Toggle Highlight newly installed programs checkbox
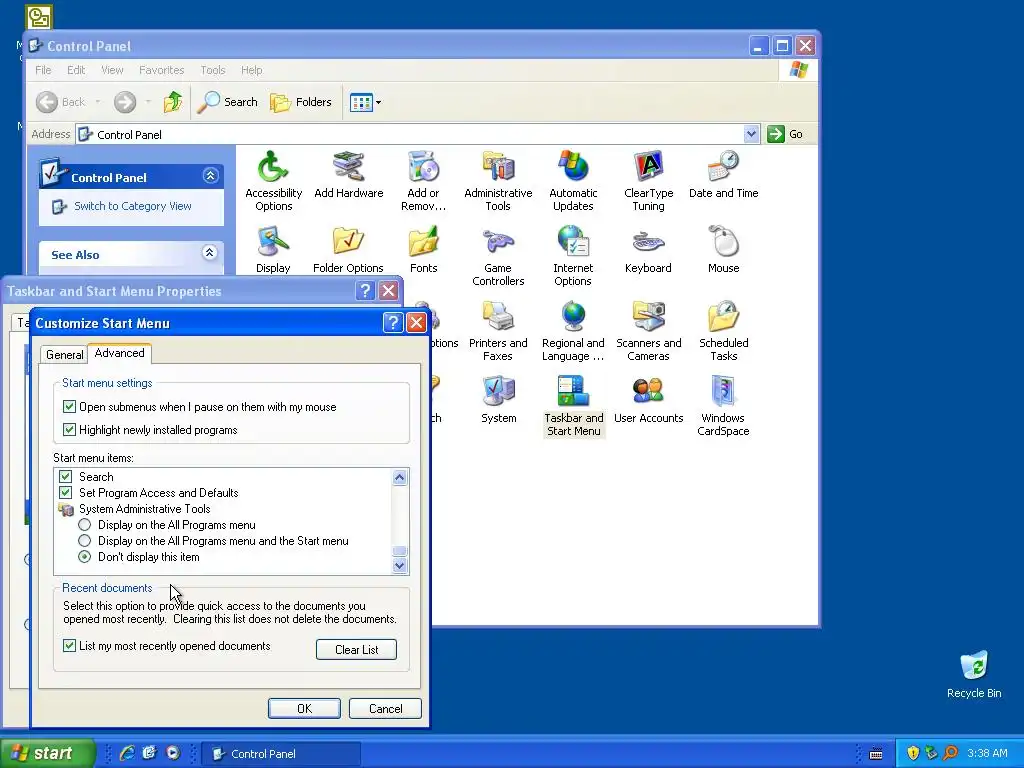The height and width of the screenshot is (768, 1024). click(69, 430)
